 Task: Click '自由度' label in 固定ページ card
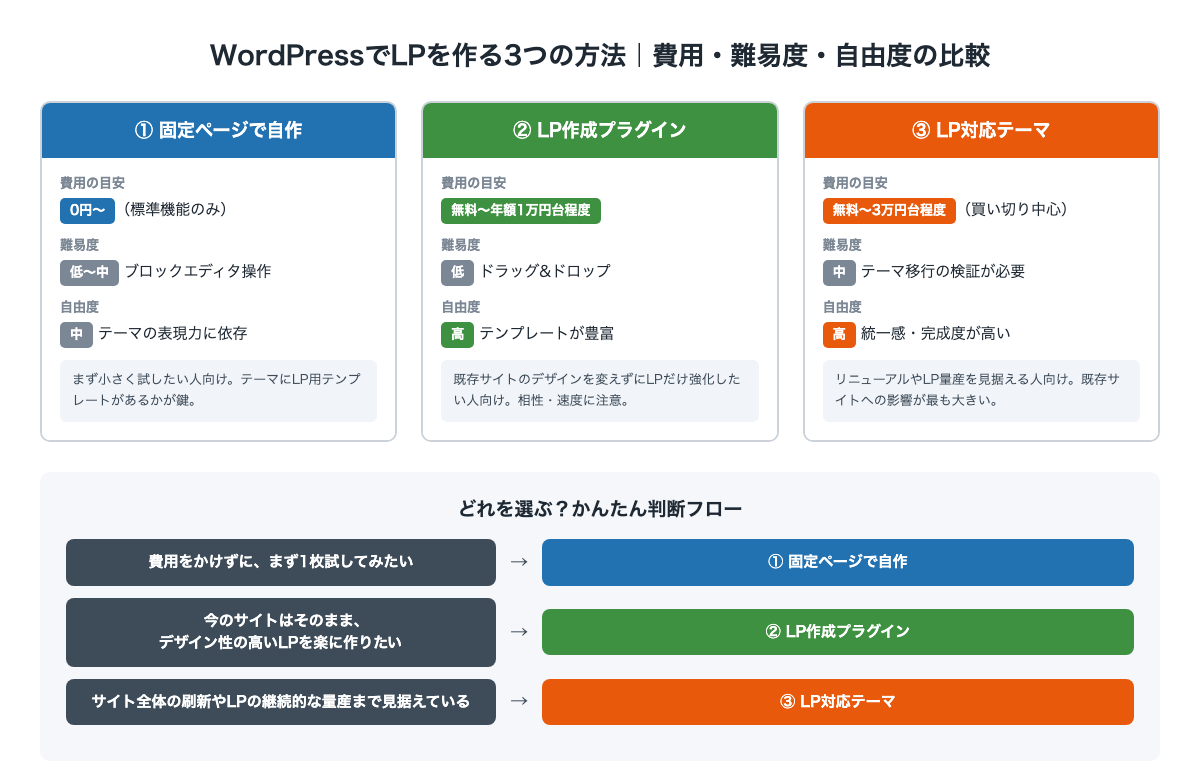coord(79,307)
